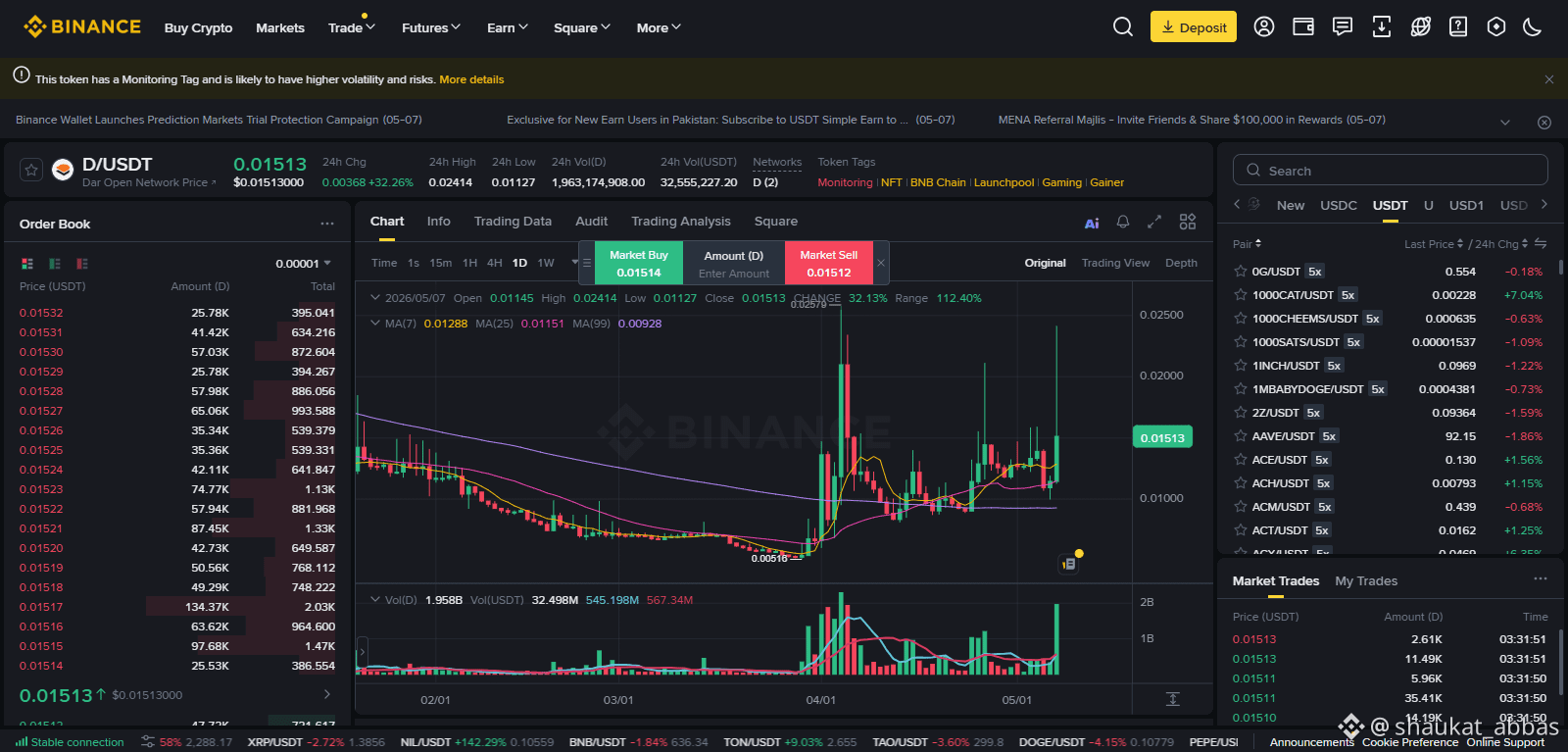Open the Square dropdown menu
Viewport: 1568px width, 752px height.
[x=582, y=27]
